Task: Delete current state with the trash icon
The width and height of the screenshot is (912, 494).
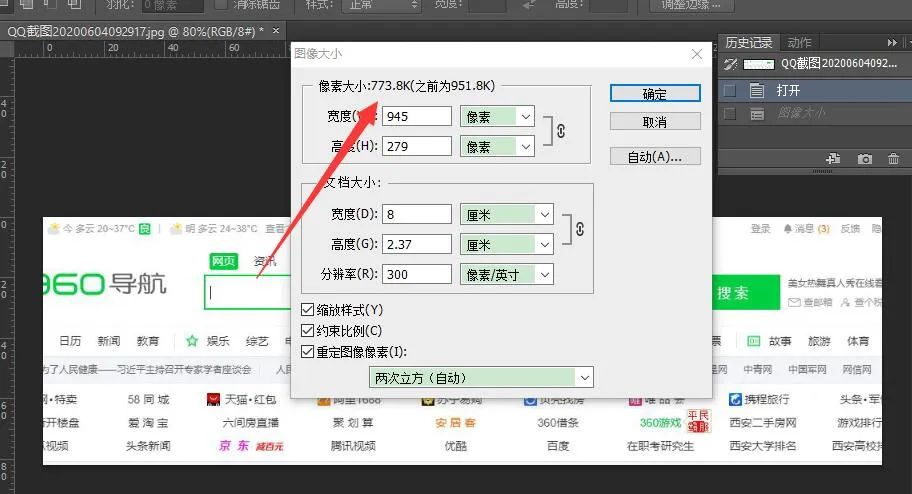Action: click(x=893, y=158)
